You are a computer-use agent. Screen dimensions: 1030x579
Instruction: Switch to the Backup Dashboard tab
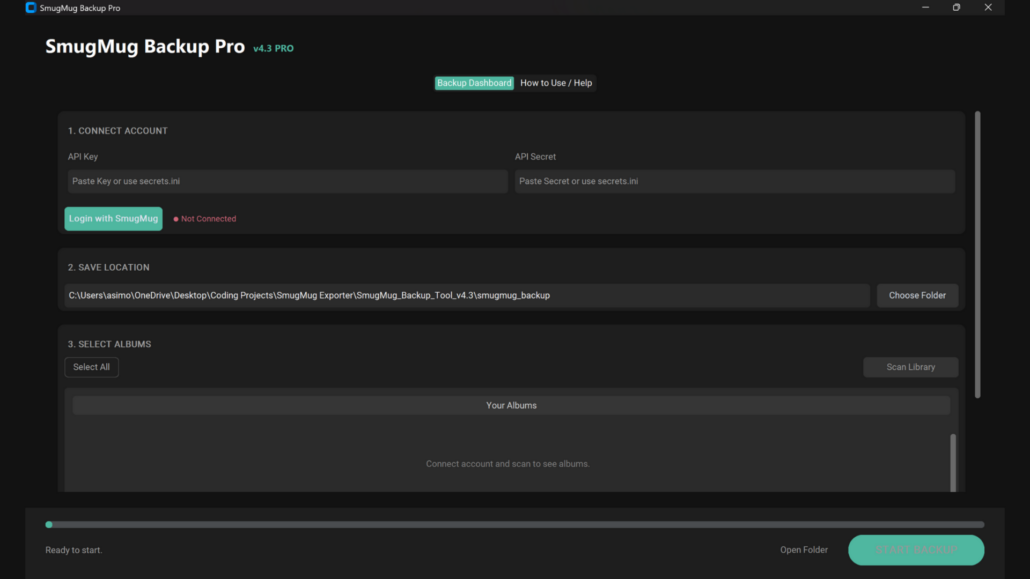click(x=473, y=83)
